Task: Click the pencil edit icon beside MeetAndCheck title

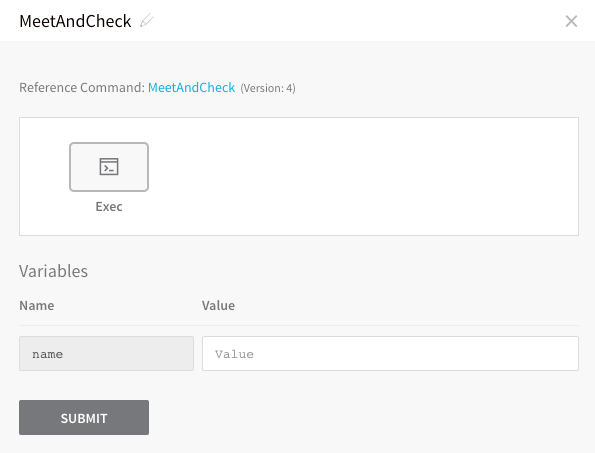Action: point(147,20)
